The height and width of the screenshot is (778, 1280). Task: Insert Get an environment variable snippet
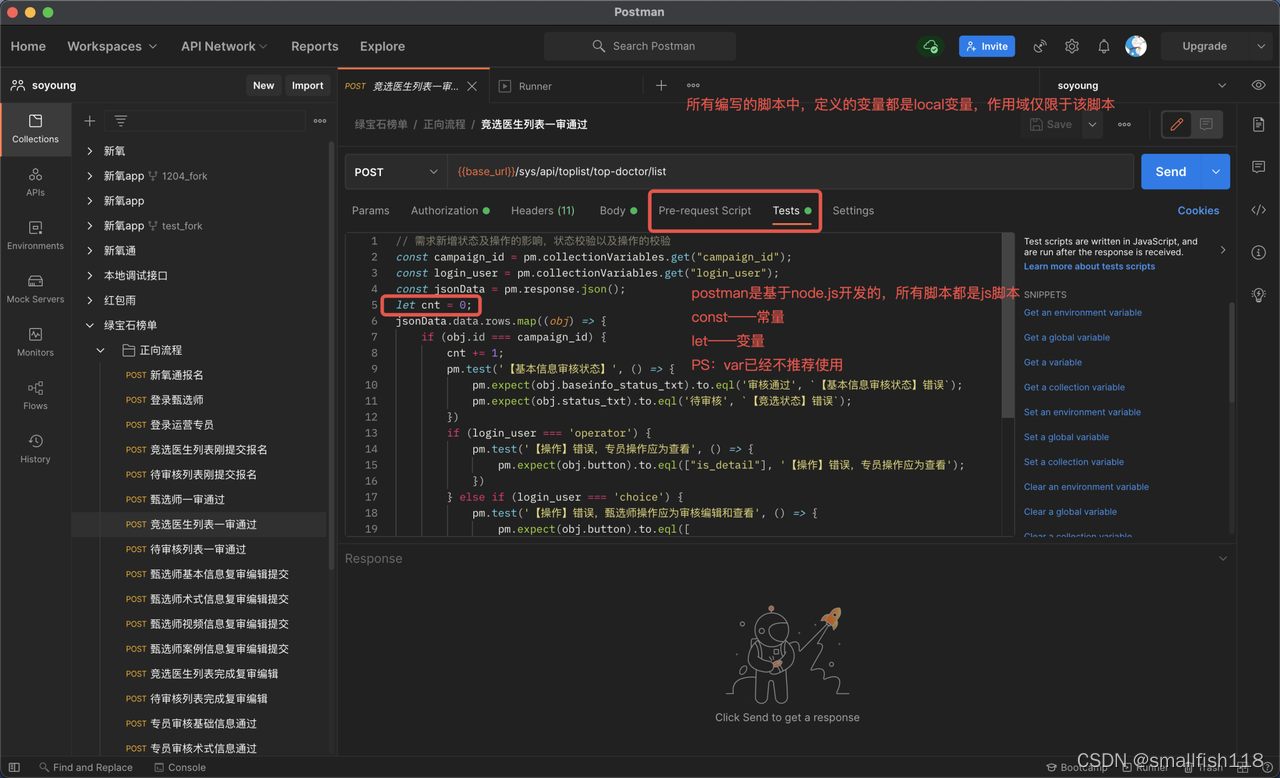pyautogui.click(x=1082, y=313)
